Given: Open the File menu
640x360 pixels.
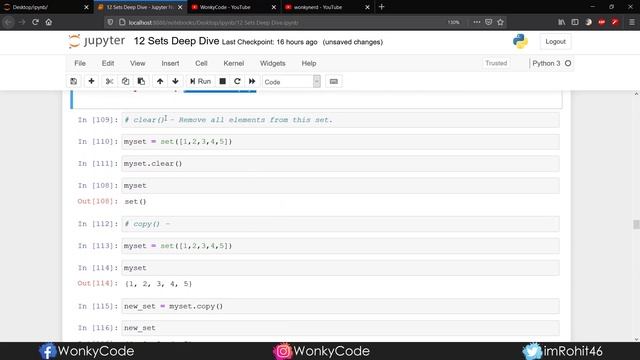Looking at the screenshot, I should [x=80, y=63].
